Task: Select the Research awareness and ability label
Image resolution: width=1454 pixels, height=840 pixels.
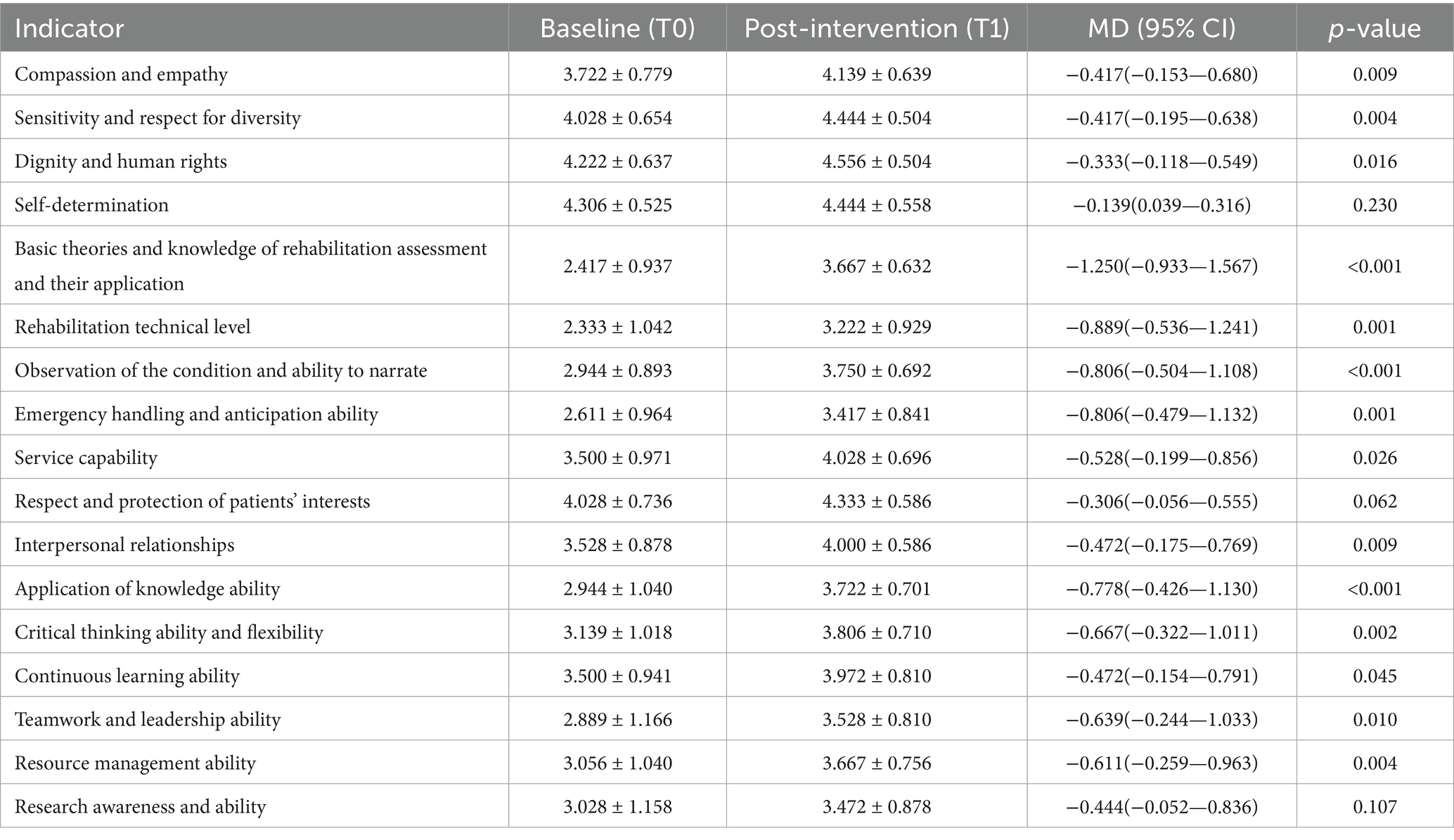Action: pyautogui.click(x=141, y=806)
